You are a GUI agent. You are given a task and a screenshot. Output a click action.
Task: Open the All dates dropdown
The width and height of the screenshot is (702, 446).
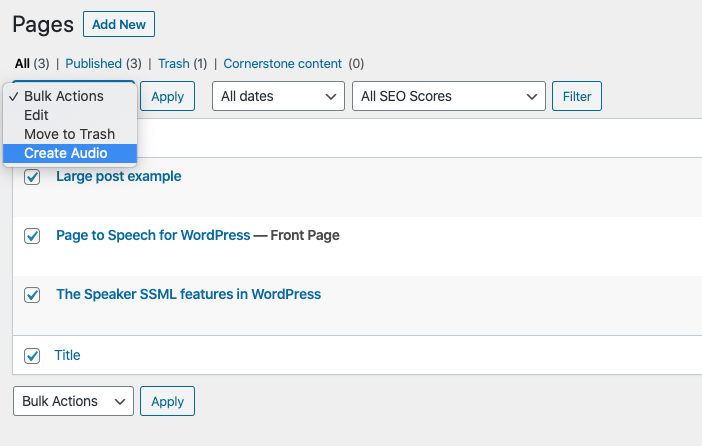coord(278,96)
